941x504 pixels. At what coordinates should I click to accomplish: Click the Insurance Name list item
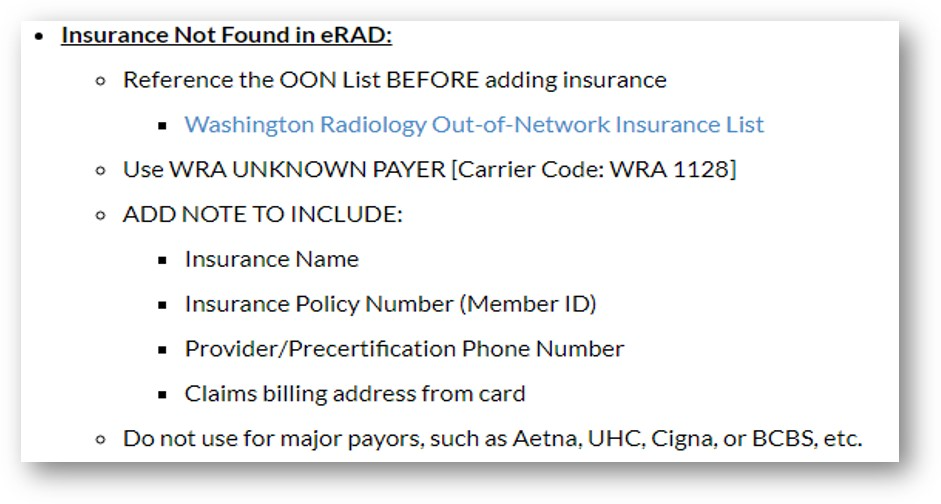tap(271, 259)
